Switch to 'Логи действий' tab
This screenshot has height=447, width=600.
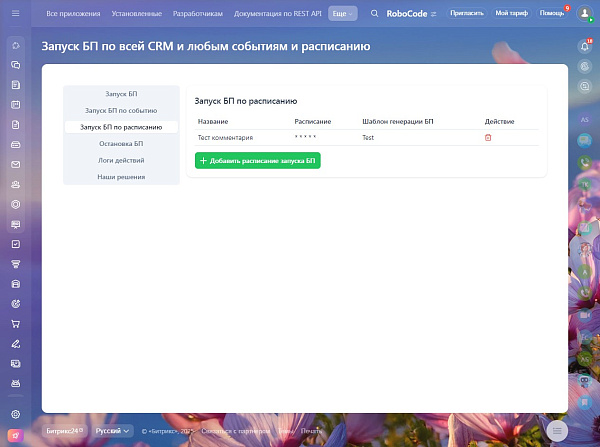[x=121, y=160]
